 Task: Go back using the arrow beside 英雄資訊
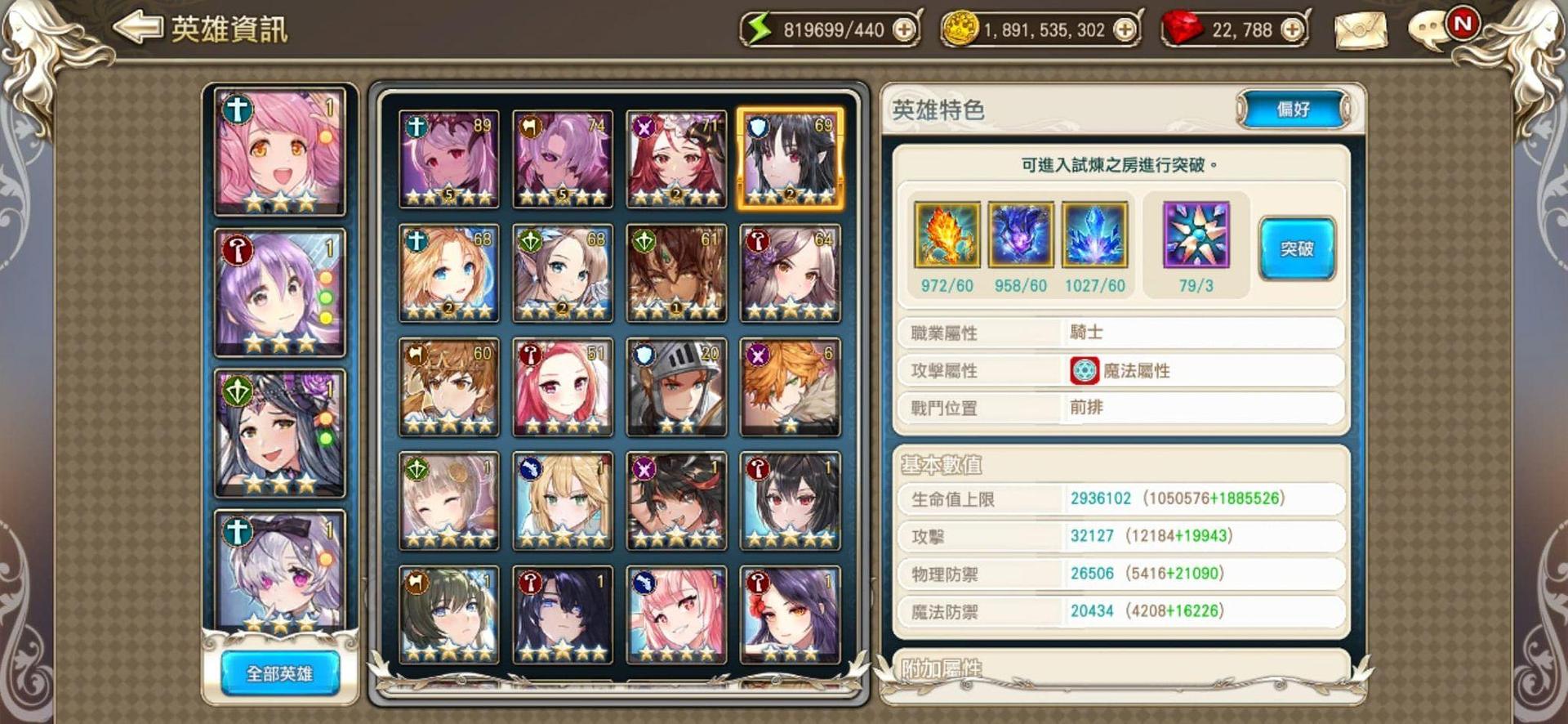coord(138,28)
